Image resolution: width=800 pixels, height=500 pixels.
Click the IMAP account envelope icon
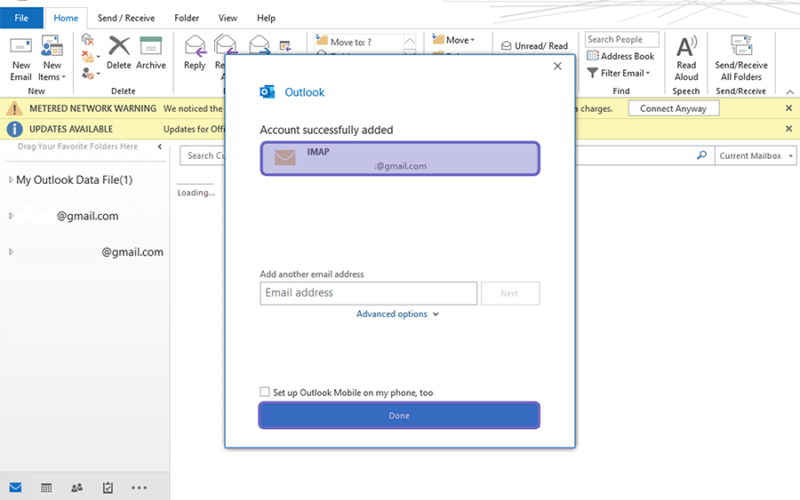pos(285,157)
